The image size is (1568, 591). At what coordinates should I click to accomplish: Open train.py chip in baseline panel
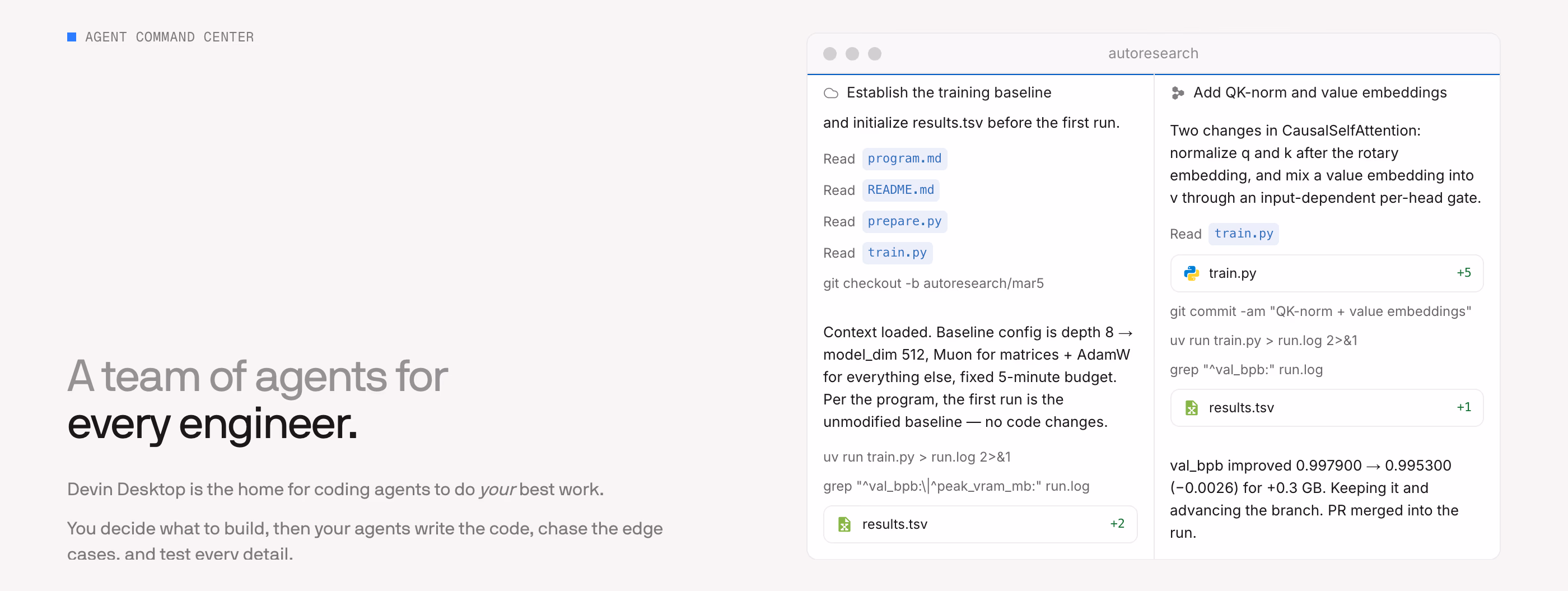897,253
